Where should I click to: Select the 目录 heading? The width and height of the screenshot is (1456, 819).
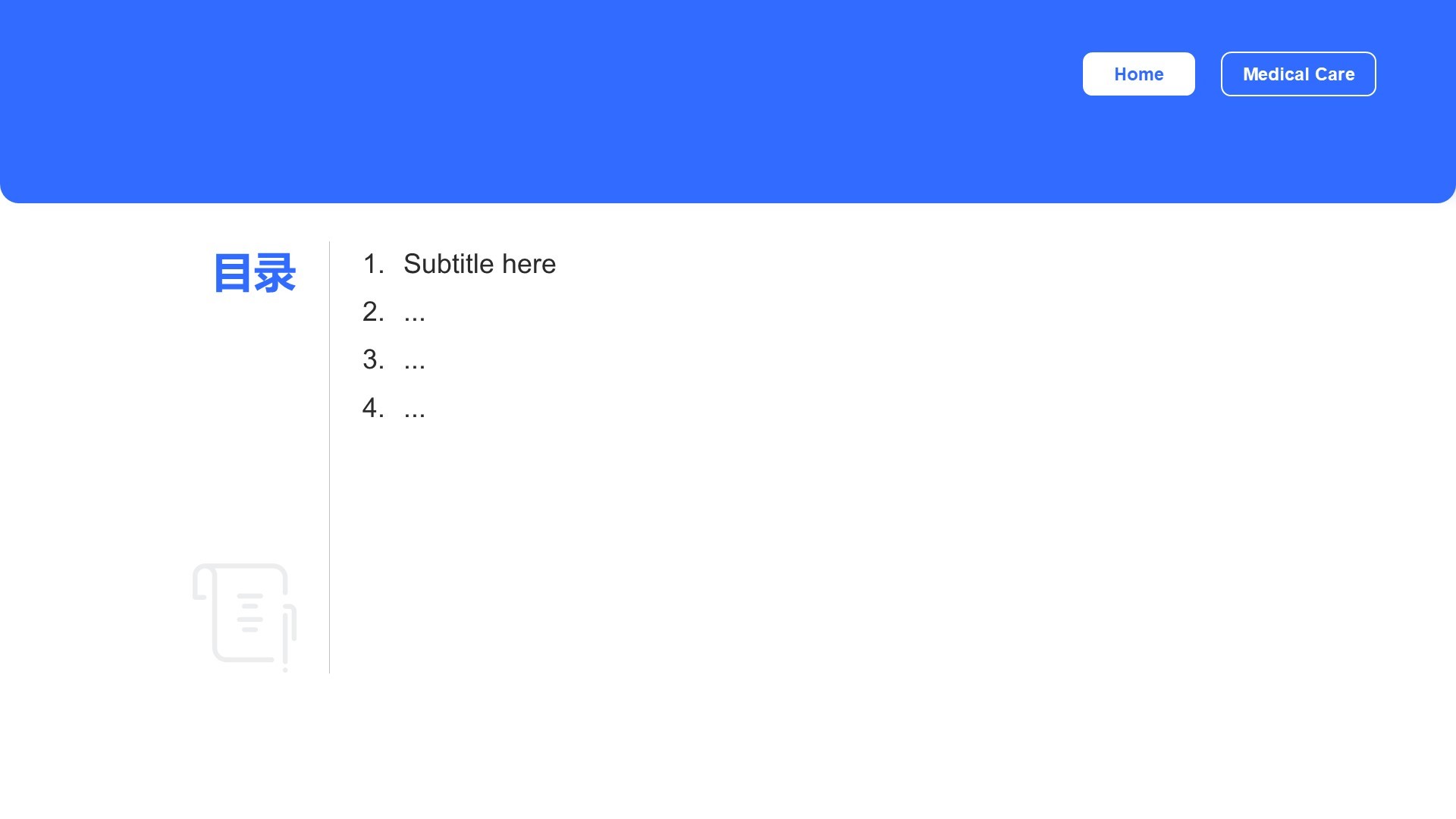coord(254,273)
